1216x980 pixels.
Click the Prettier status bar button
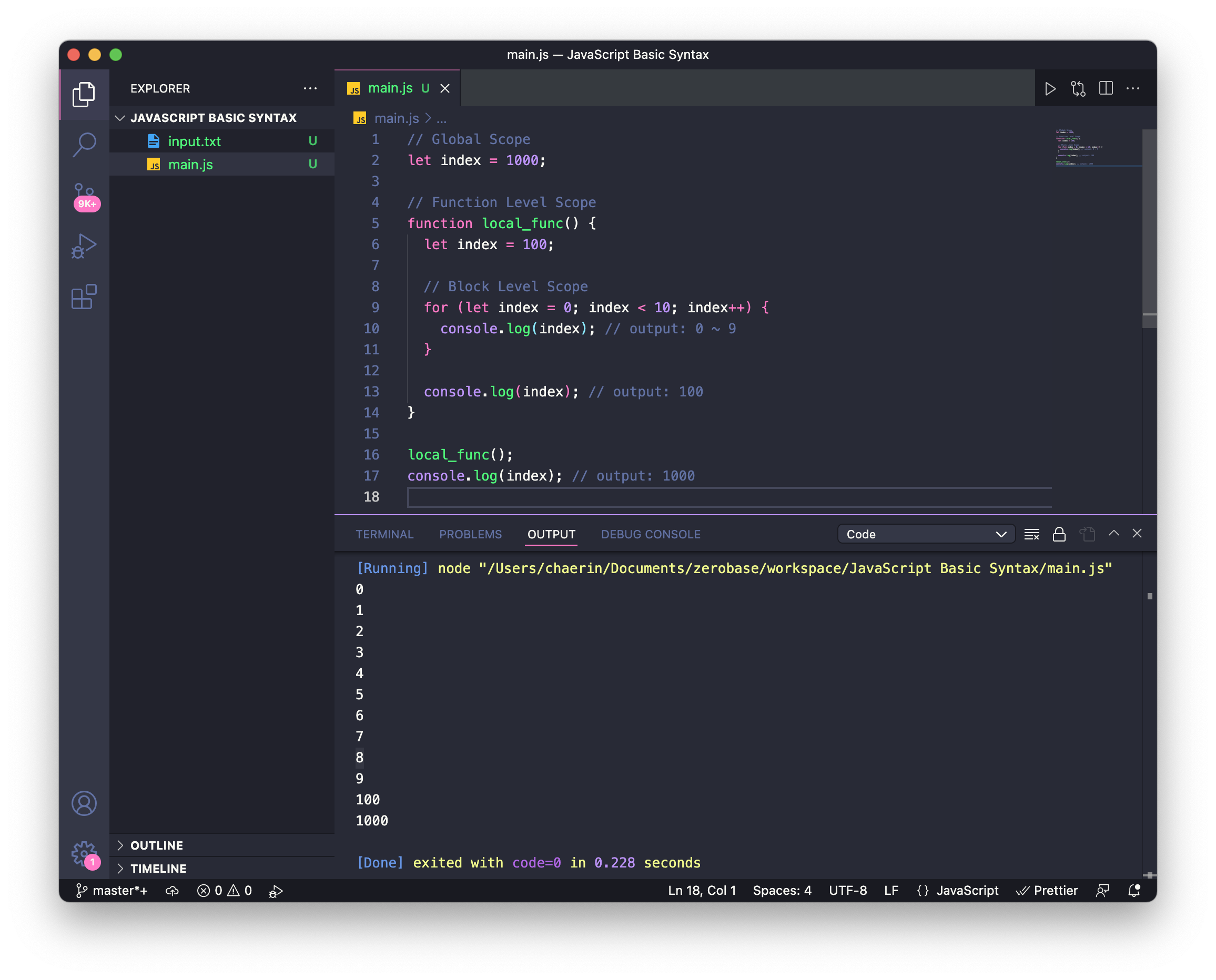[1047, 890]
